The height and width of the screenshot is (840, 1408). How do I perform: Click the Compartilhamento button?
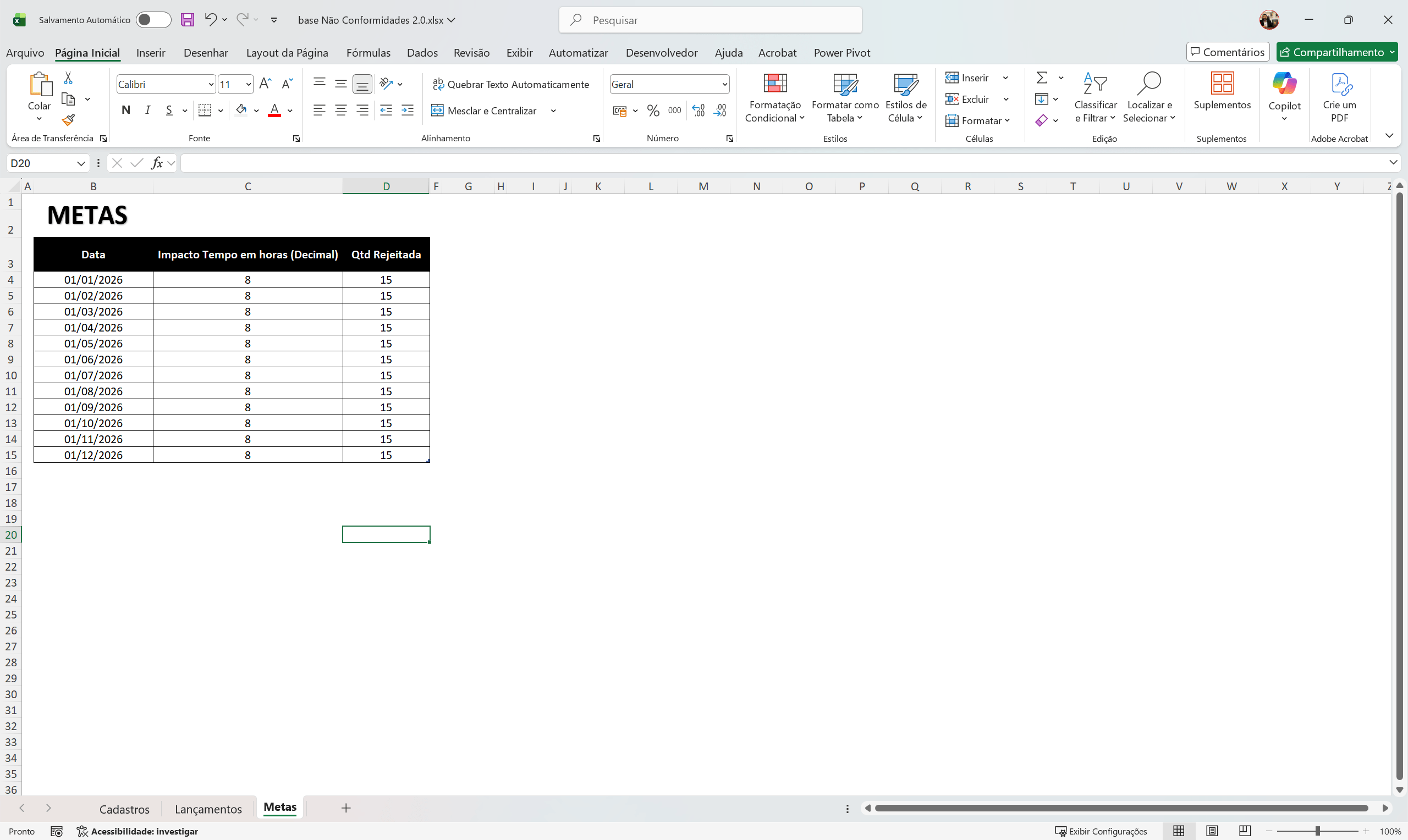click(x=1335, y=52)
